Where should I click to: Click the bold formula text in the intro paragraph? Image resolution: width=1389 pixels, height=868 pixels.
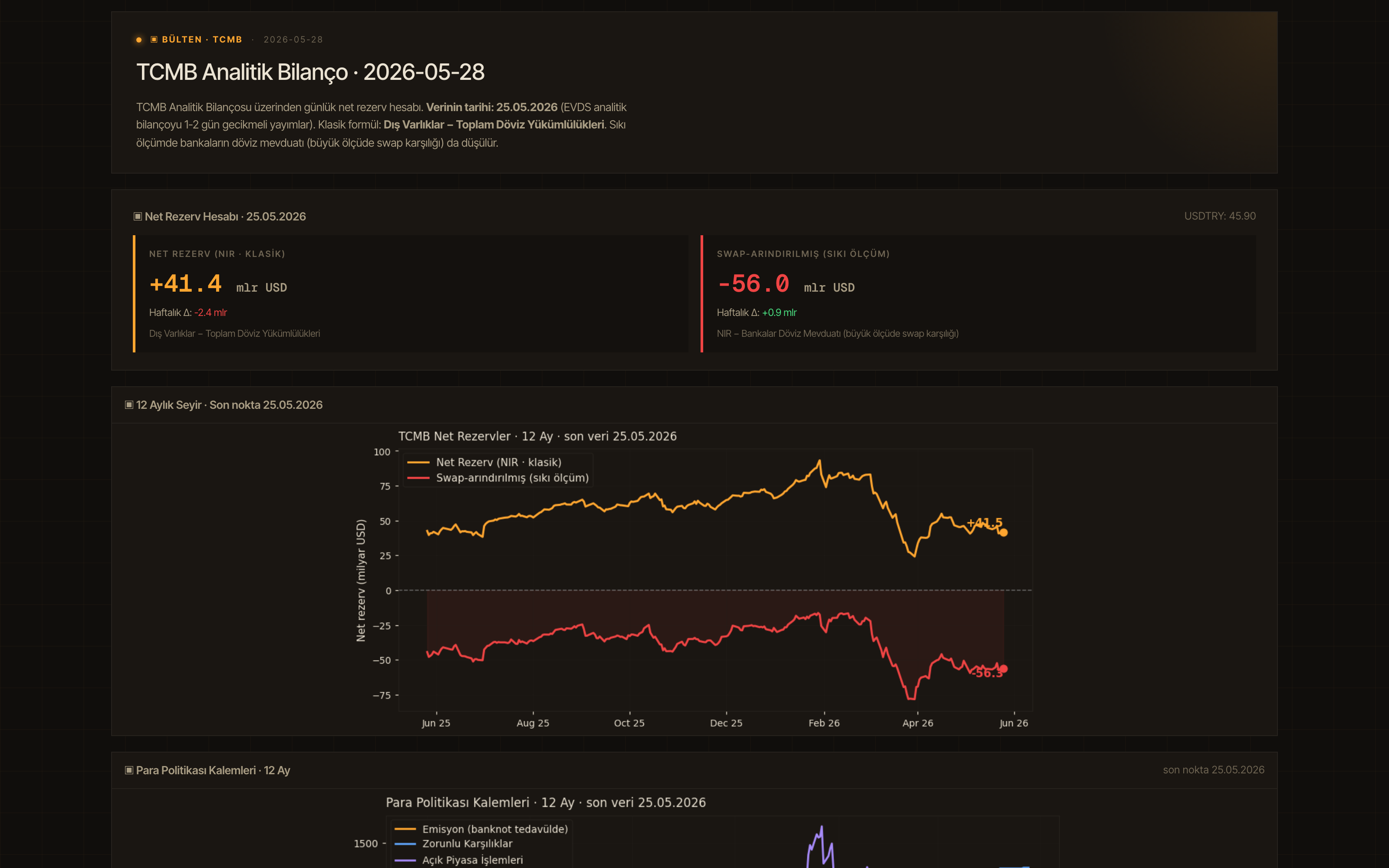494,125
